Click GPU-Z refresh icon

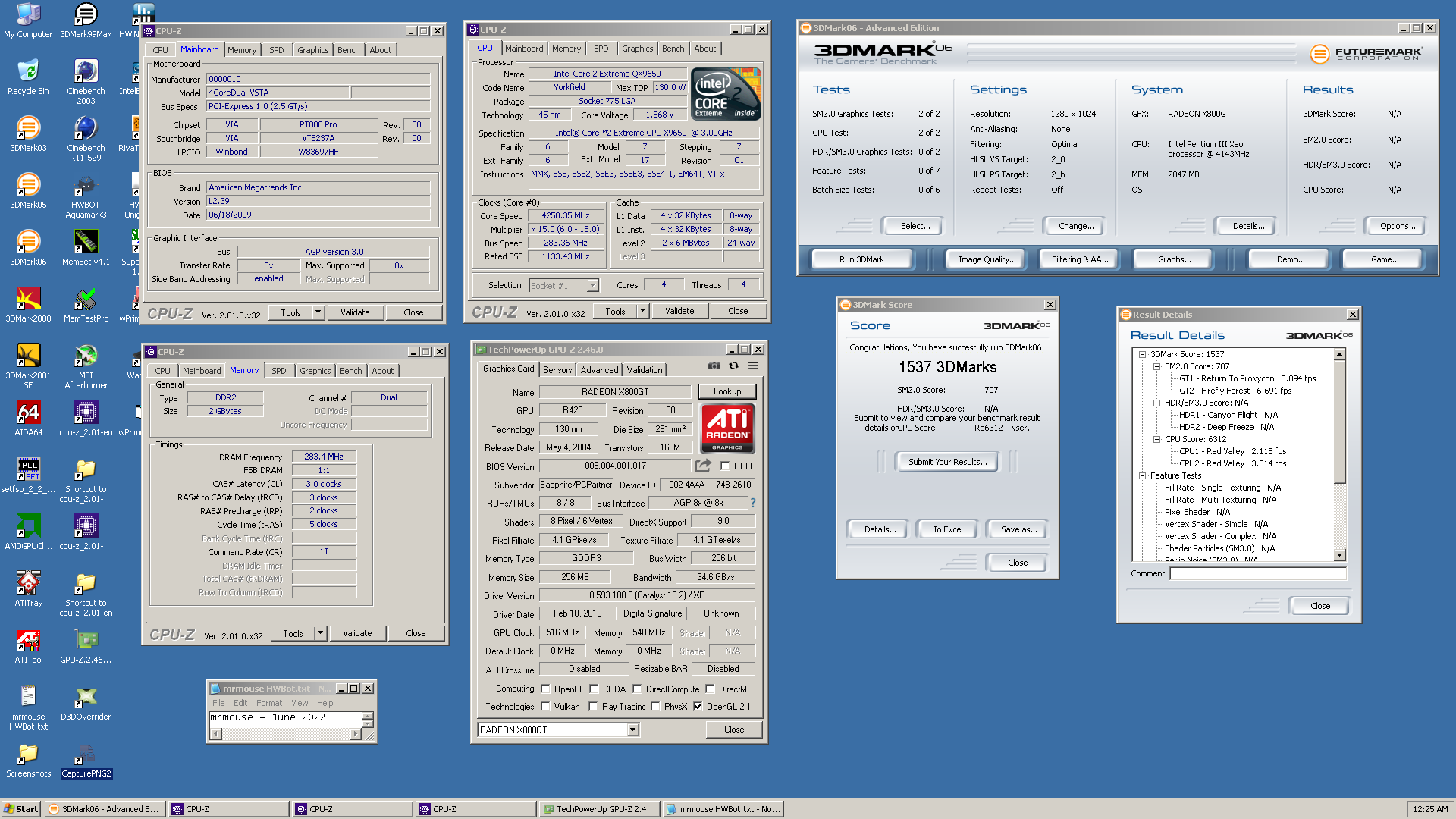733,366
